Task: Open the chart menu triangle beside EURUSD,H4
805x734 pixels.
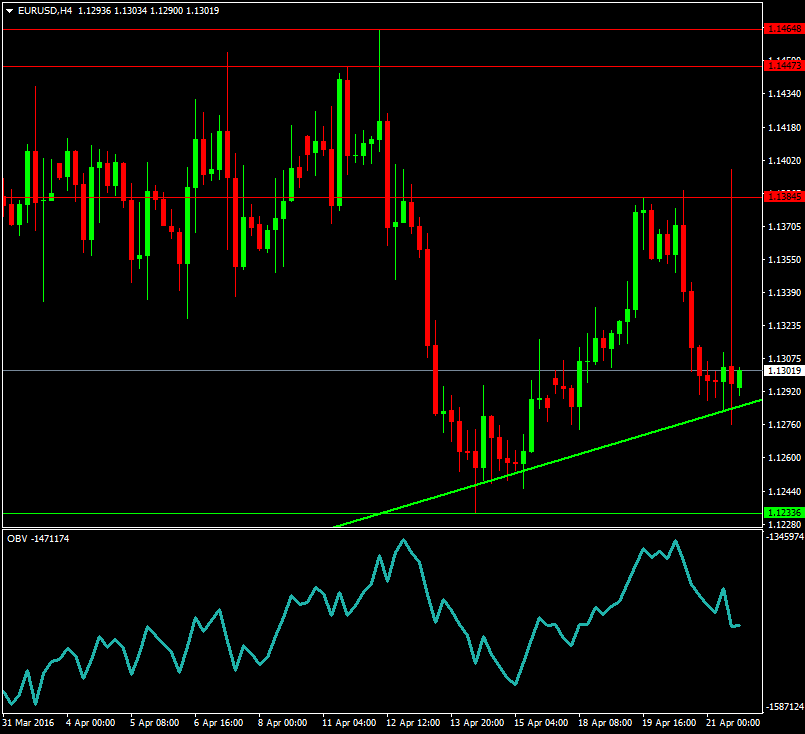Action: (x=9, y=11)
